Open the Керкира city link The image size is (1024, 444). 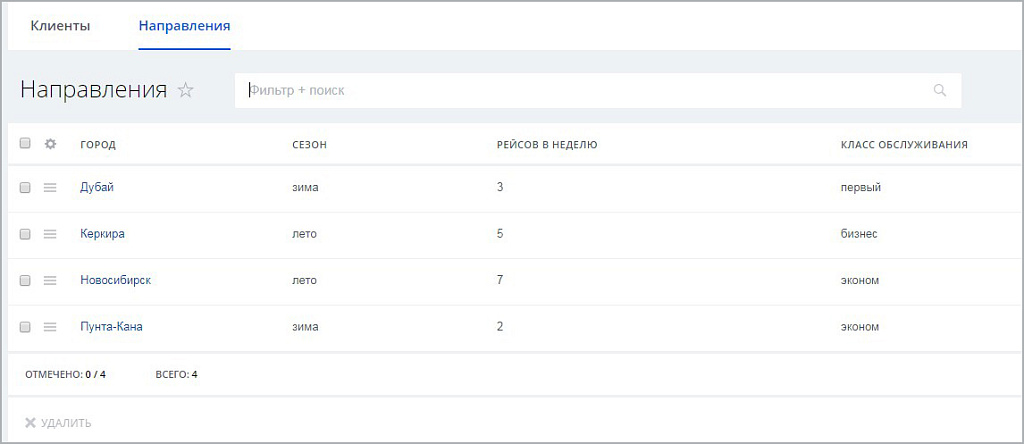click(102, 234)
